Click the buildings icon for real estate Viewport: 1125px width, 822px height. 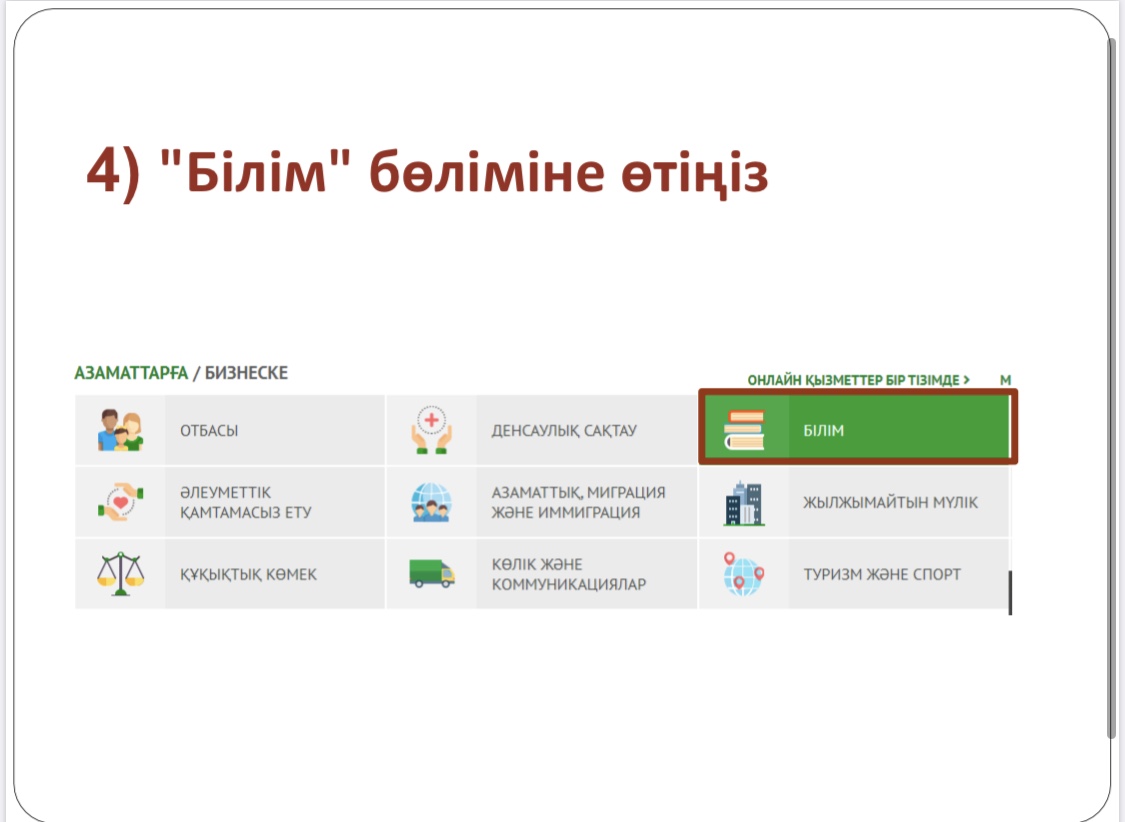(743, 503)
